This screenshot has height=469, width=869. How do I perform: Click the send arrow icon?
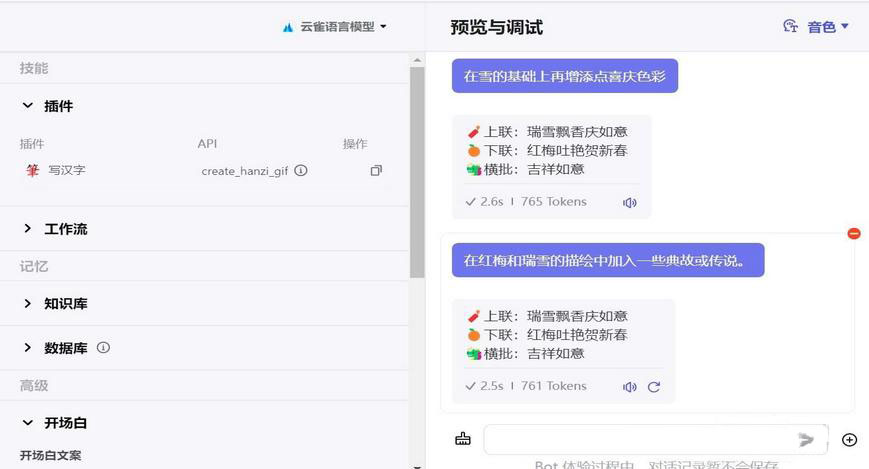pos(806,440)
